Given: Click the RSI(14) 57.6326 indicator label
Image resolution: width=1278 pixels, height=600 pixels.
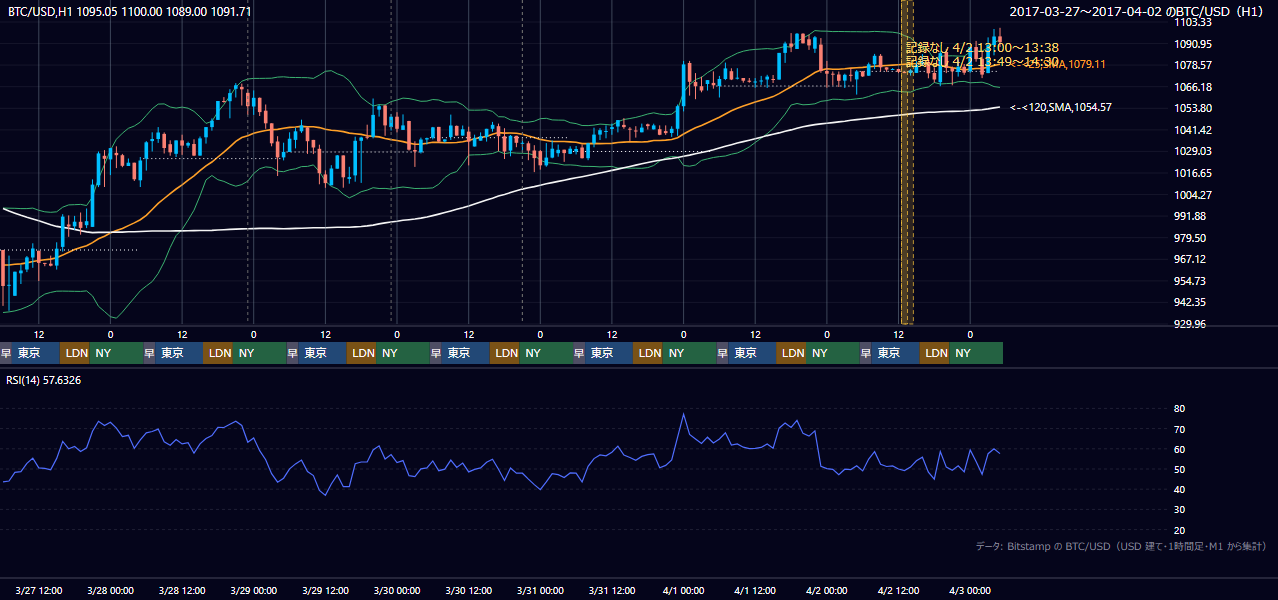Looking at the screenshot, I should pyautogui.click(x=44, y=380).
